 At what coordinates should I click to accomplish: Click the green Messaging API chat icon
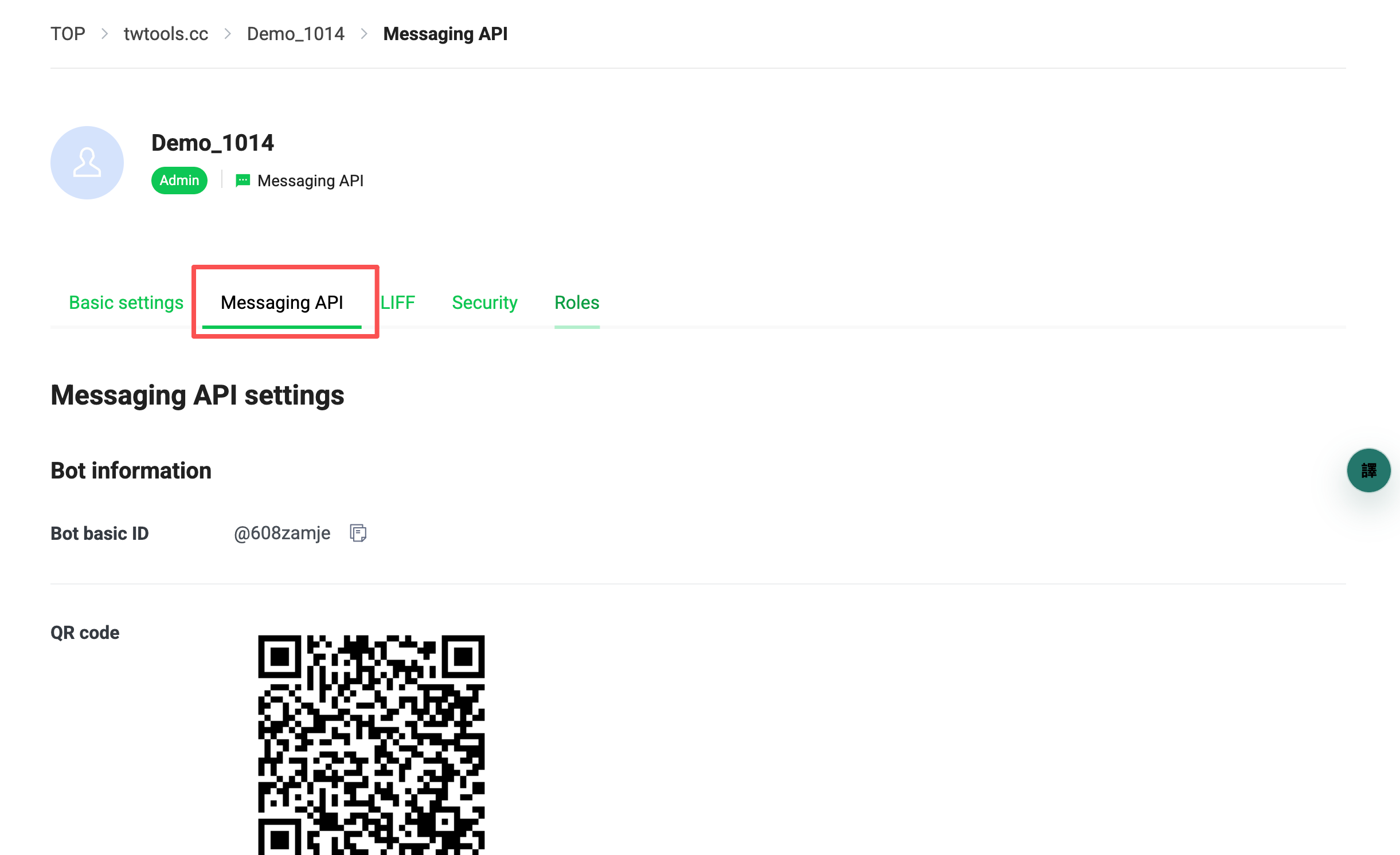coord(243,181)
